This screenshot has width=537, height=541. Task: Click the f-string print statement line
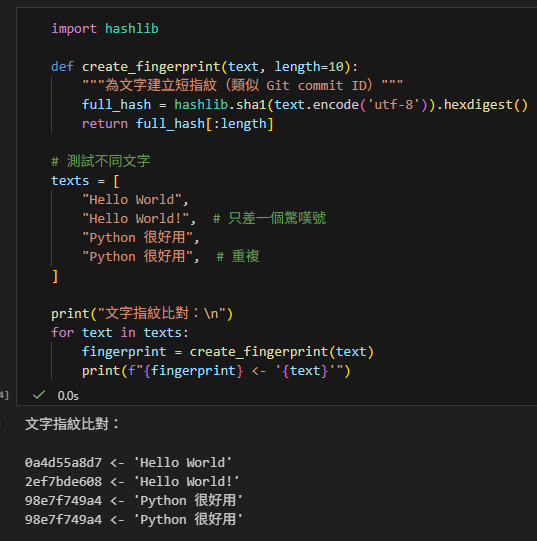coord(216,371)
